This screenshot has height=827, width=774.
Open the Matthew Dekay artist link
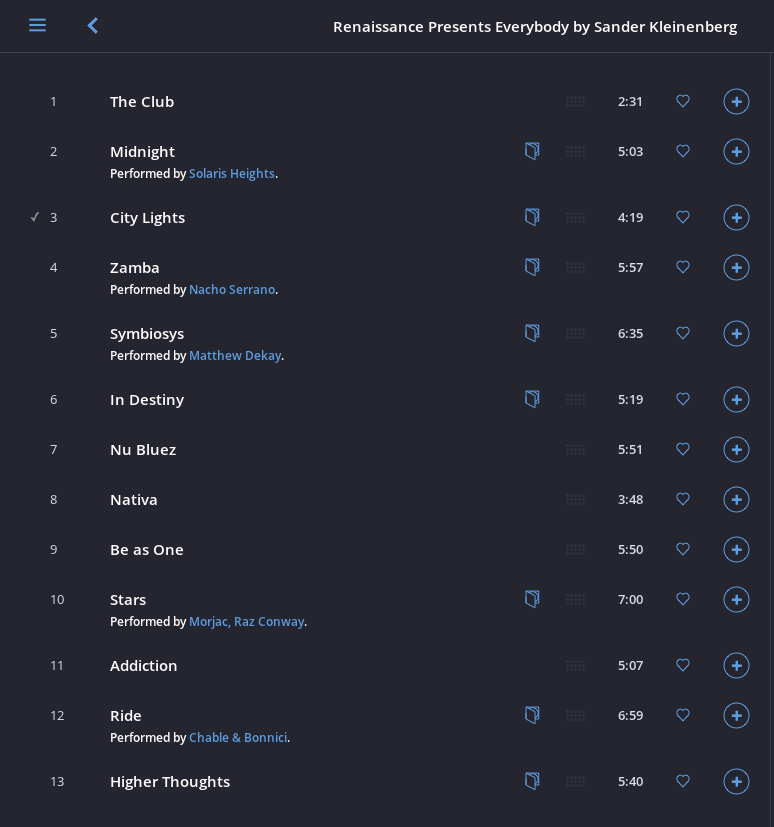pos(235,355)
